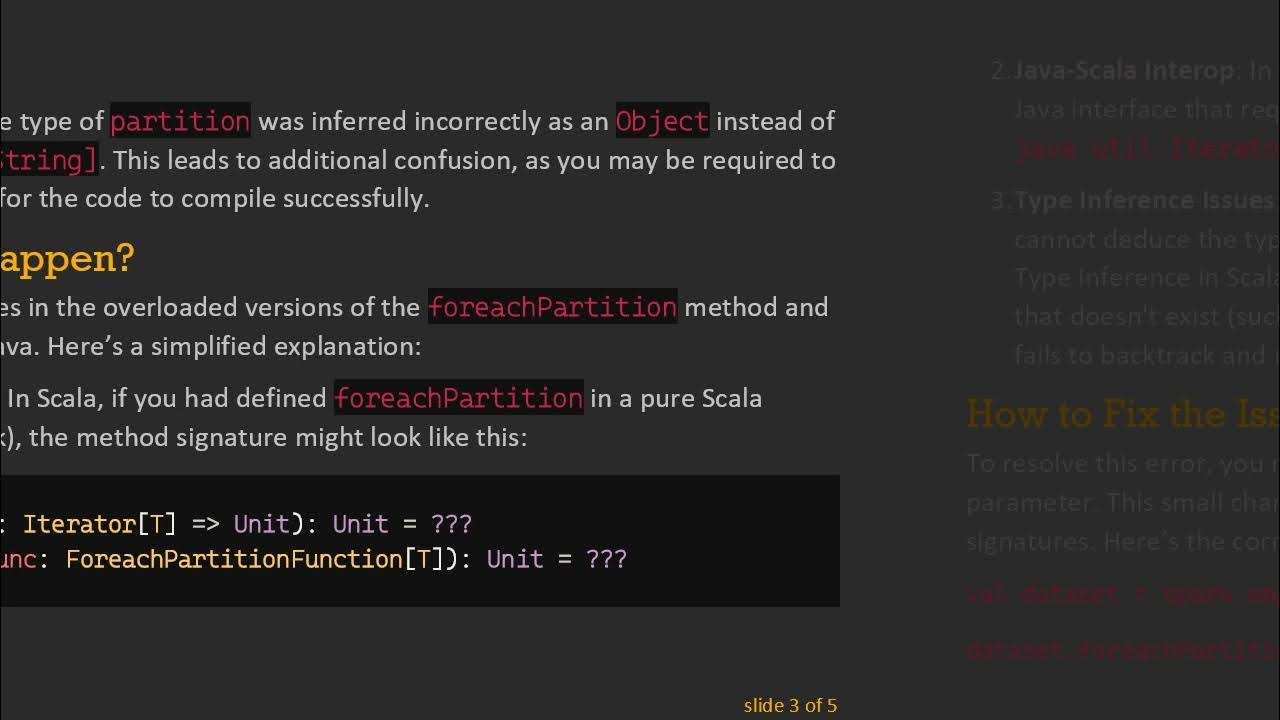Click the faded 'val dataset' code line

point(1040,593)
